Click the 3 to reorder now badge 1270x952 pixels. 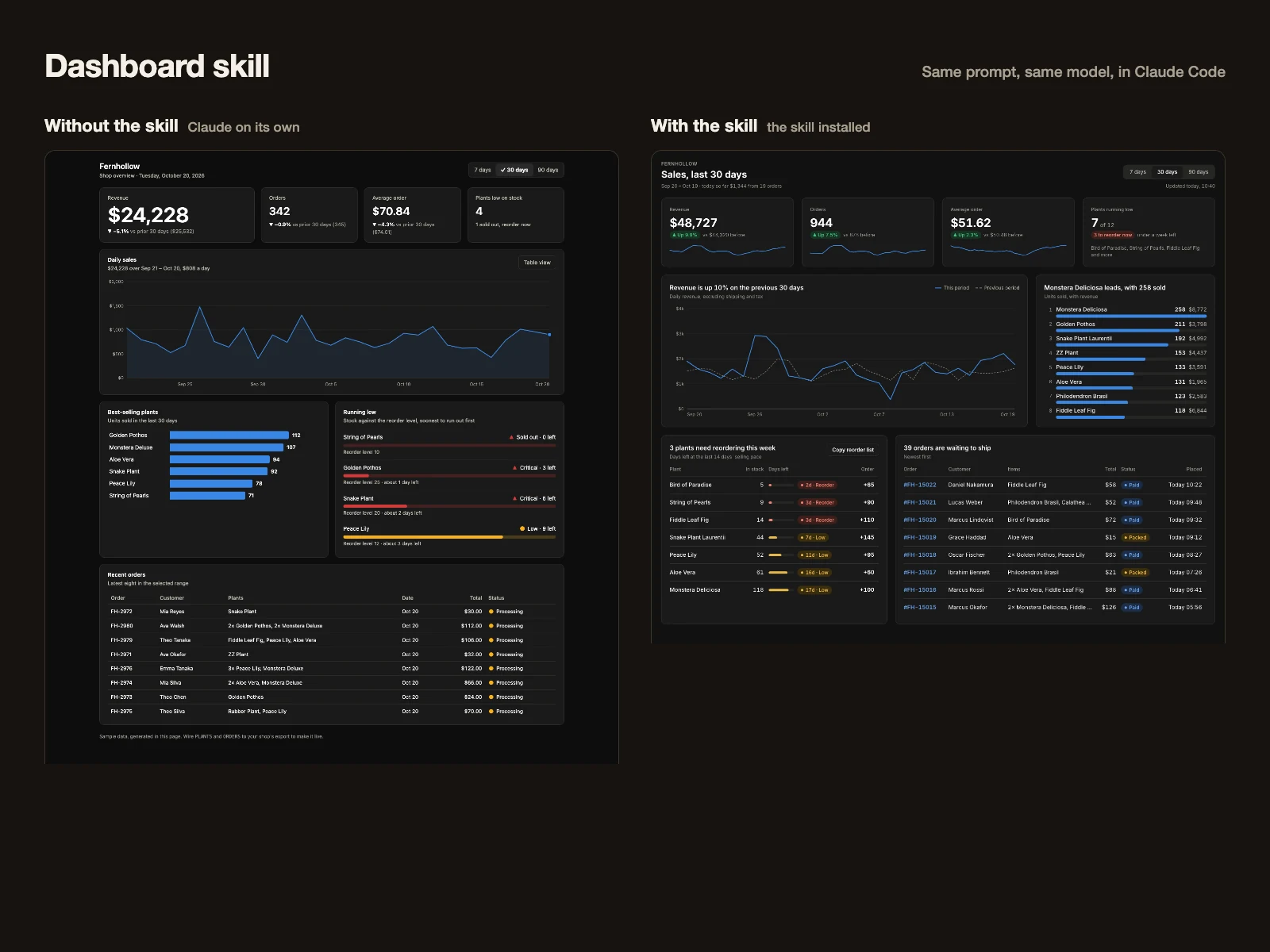pos(1112,235)
